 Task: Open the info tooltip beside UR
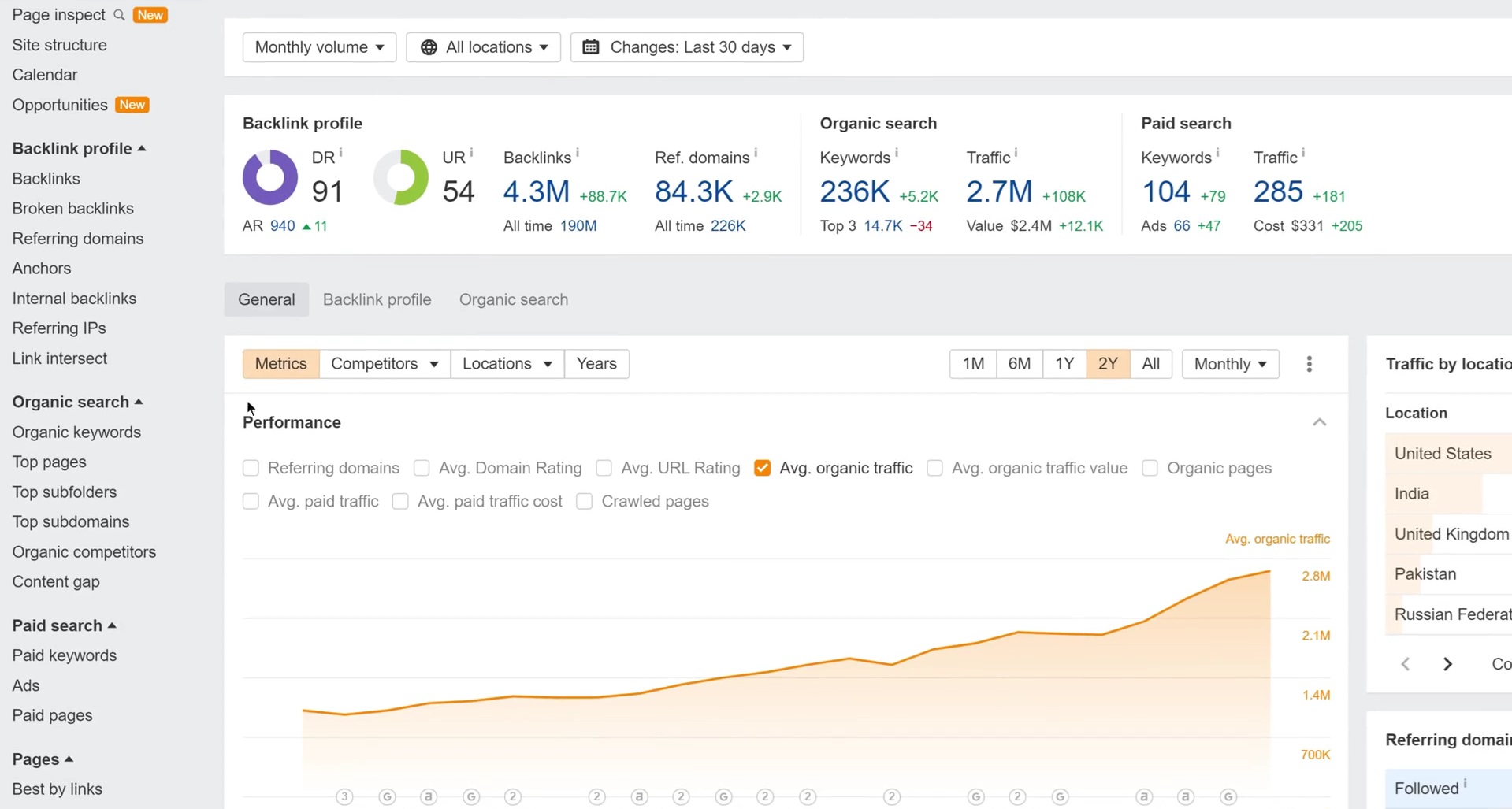pyautogui.click(x=471, y=152)
